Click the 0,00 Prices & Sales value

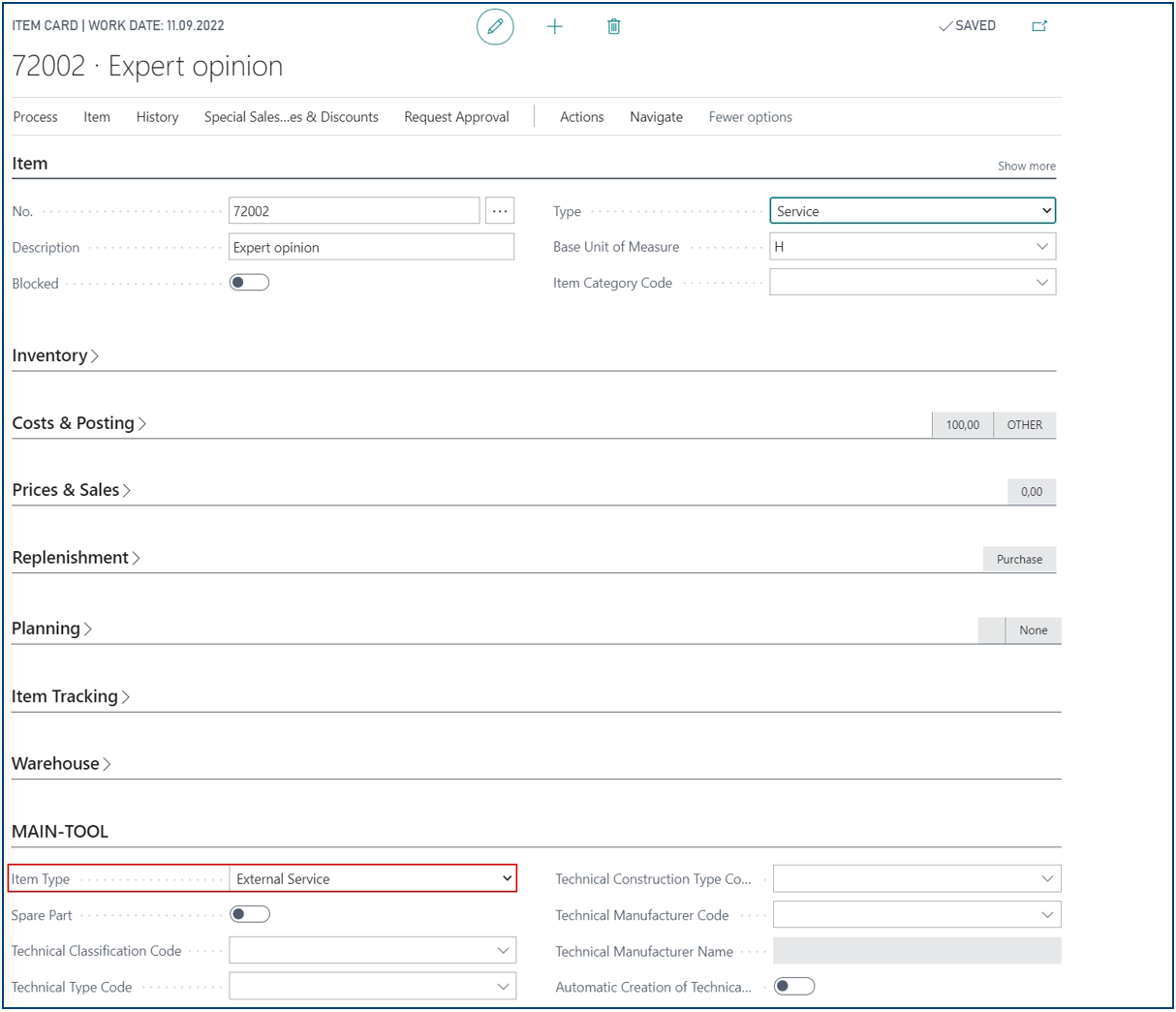[x=1032, y=492]
